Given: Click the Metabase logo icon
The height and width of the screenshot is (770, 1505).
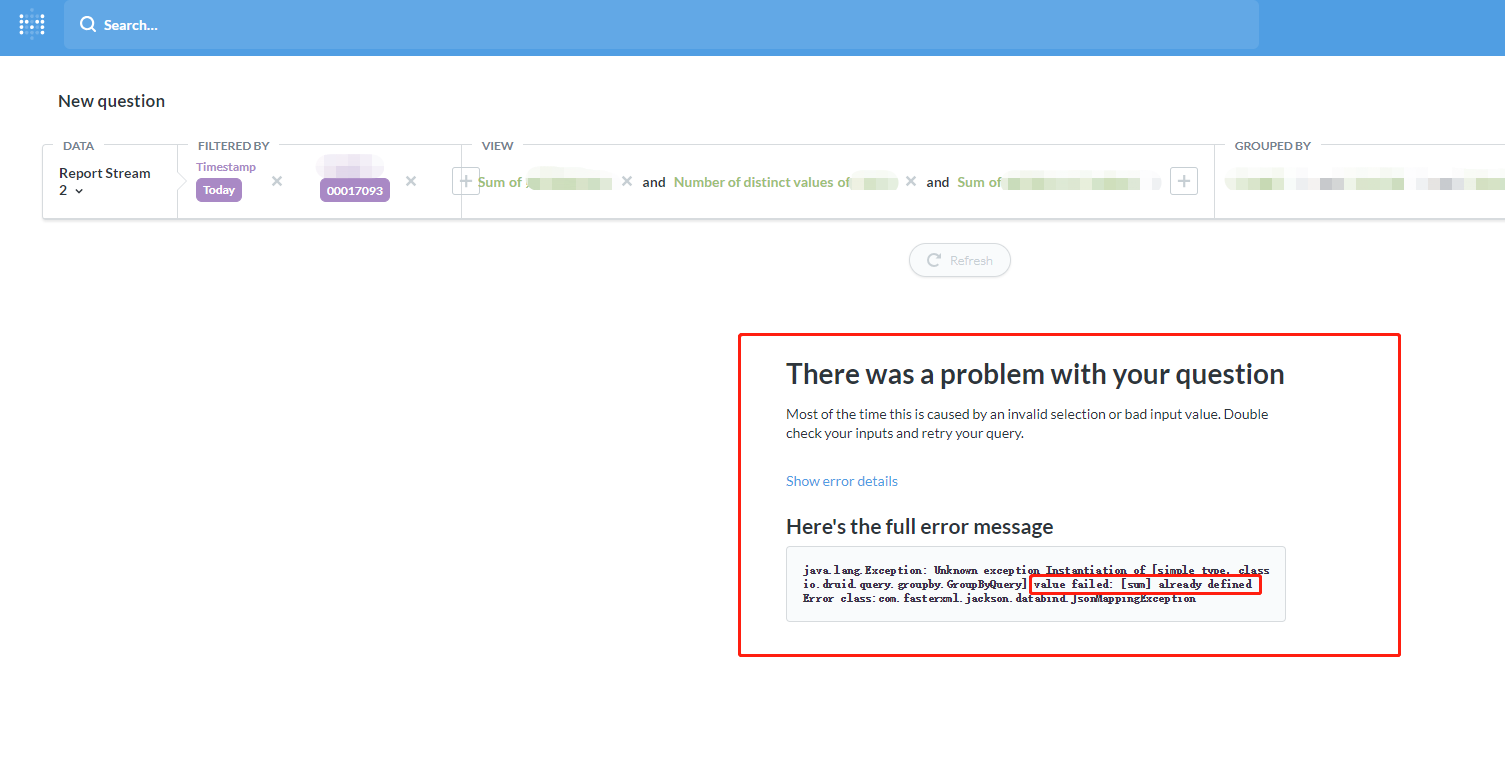Looking at the screenshot, I should 32,25.
